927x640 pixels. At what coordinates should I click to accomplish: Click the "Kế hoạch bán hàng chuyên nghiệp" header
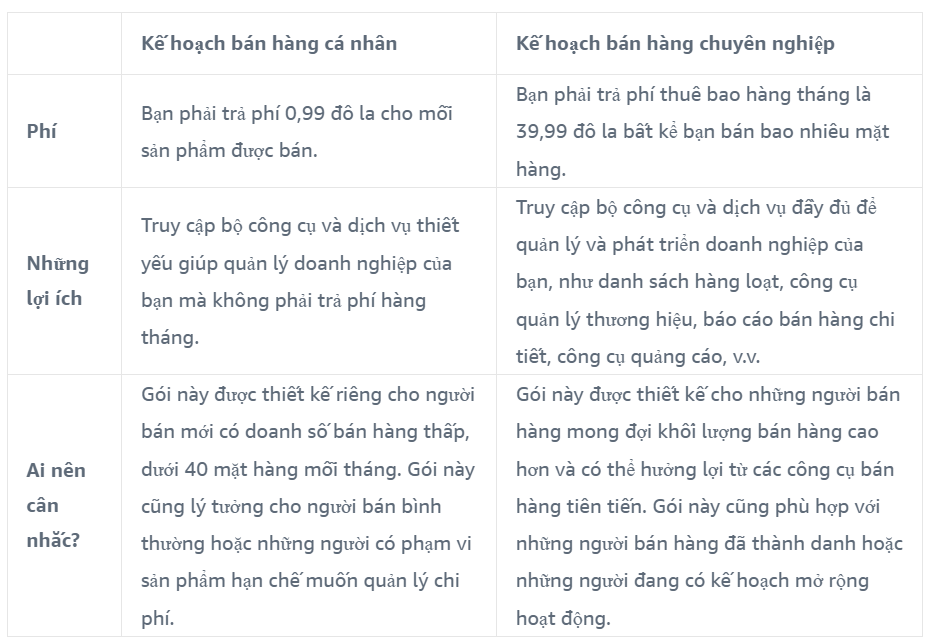675,44
